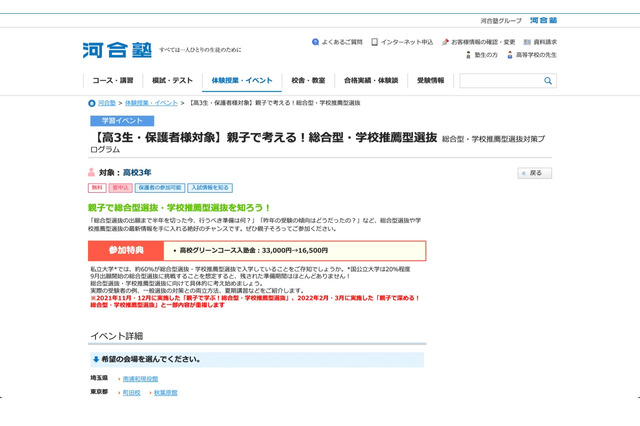Click the pink person icon beside 対象
Screen dimensions: 640x426
[91, 172]
